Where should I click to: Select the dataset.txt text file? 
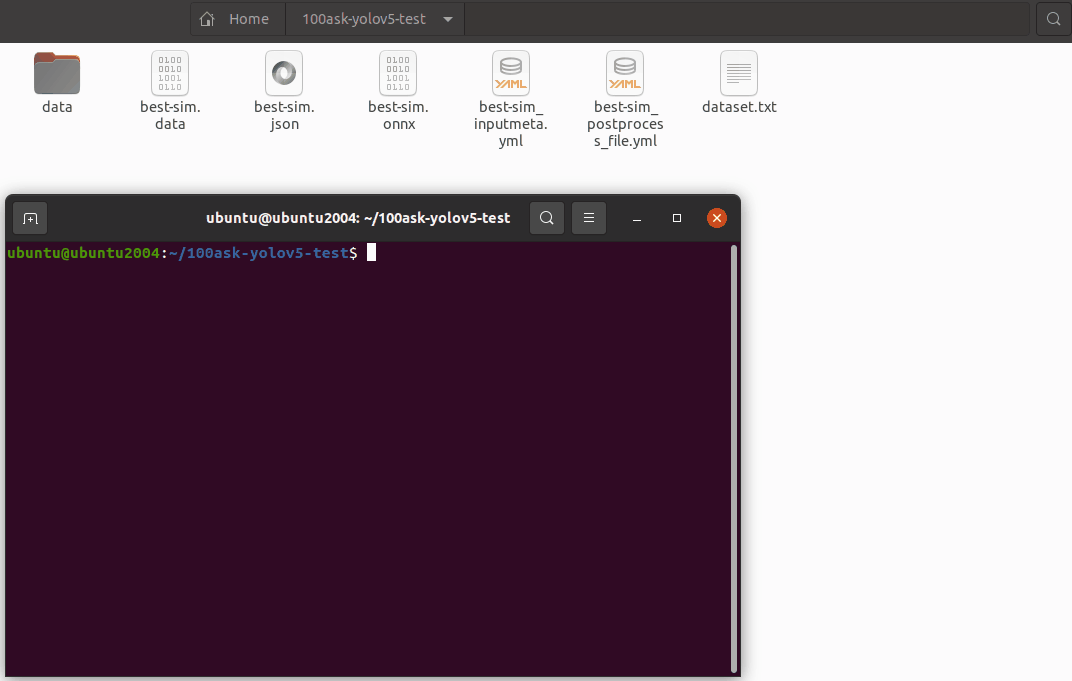pyautogui.click(x=739, y=74)
